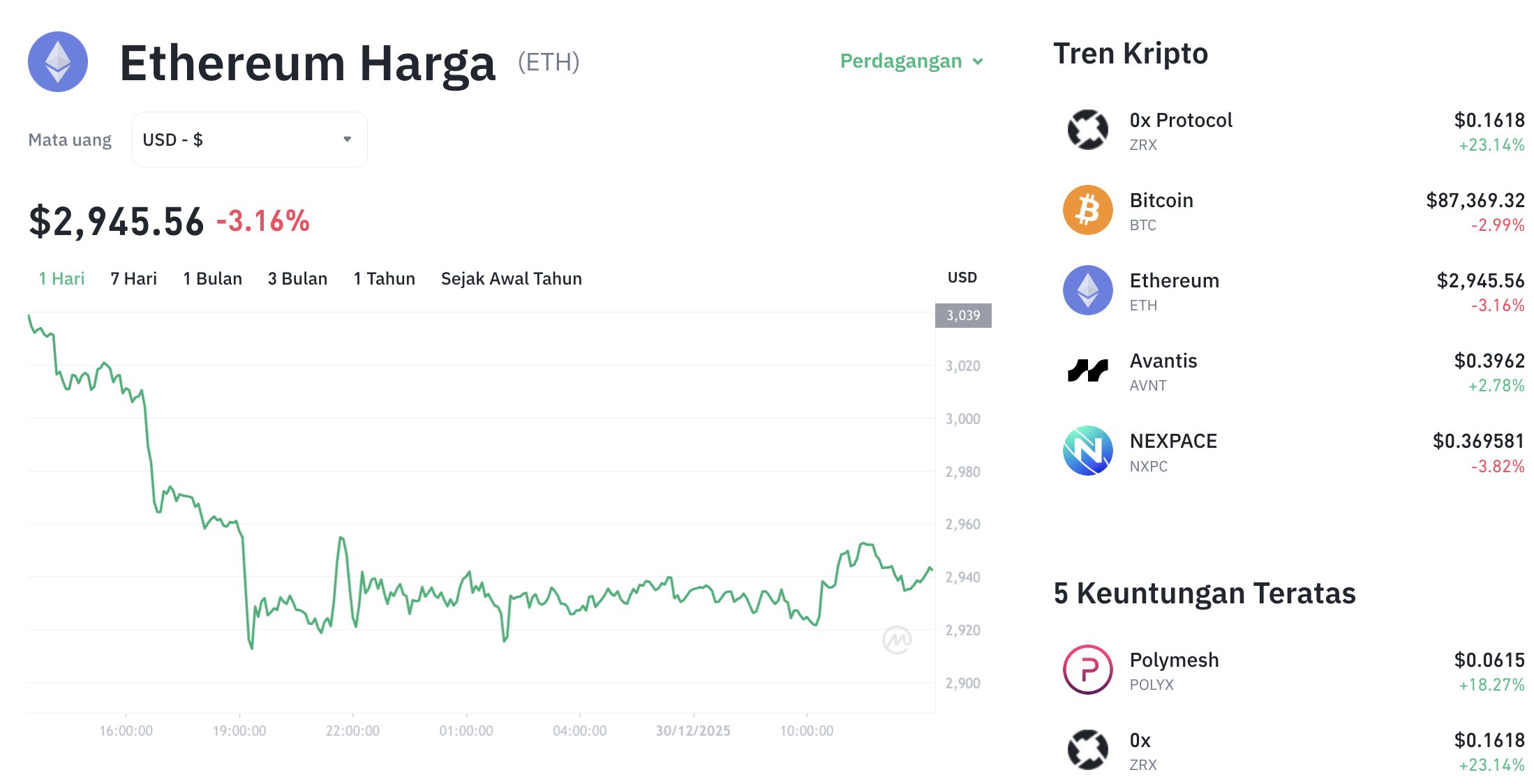Open the Mata uang selector arrow

347,139
